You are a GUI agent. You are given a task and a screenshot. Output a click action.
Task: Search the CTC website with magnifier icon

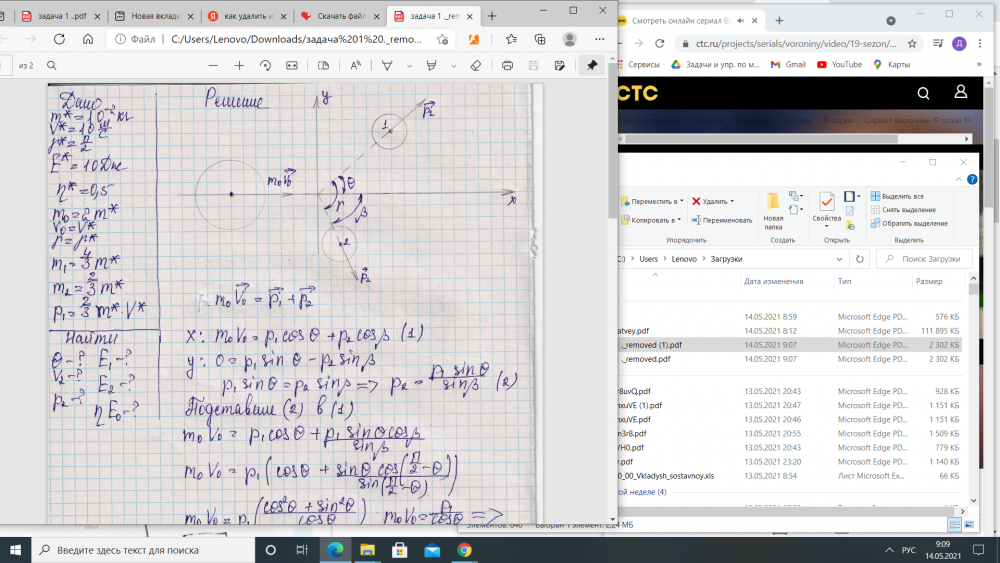[923, 92]
